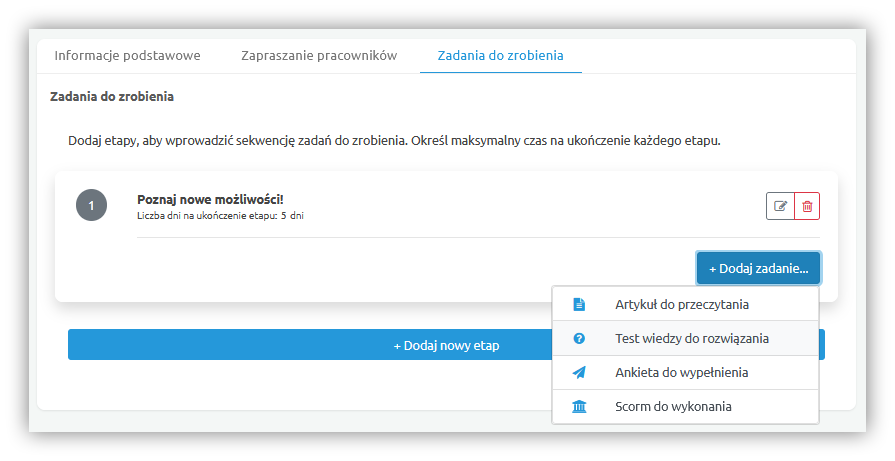The image size is (895, 461).
Task: Select the Zadania do zrobienia tab
Action: [x=500, y=55]
